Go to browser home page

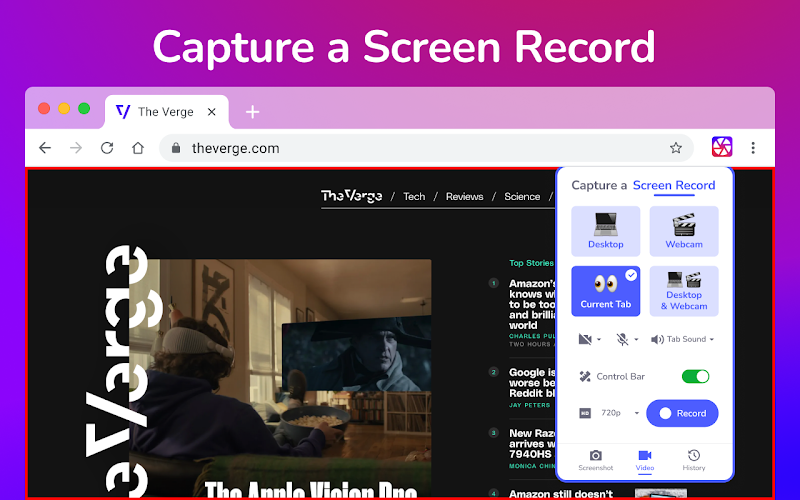click(x=138, y=148)
